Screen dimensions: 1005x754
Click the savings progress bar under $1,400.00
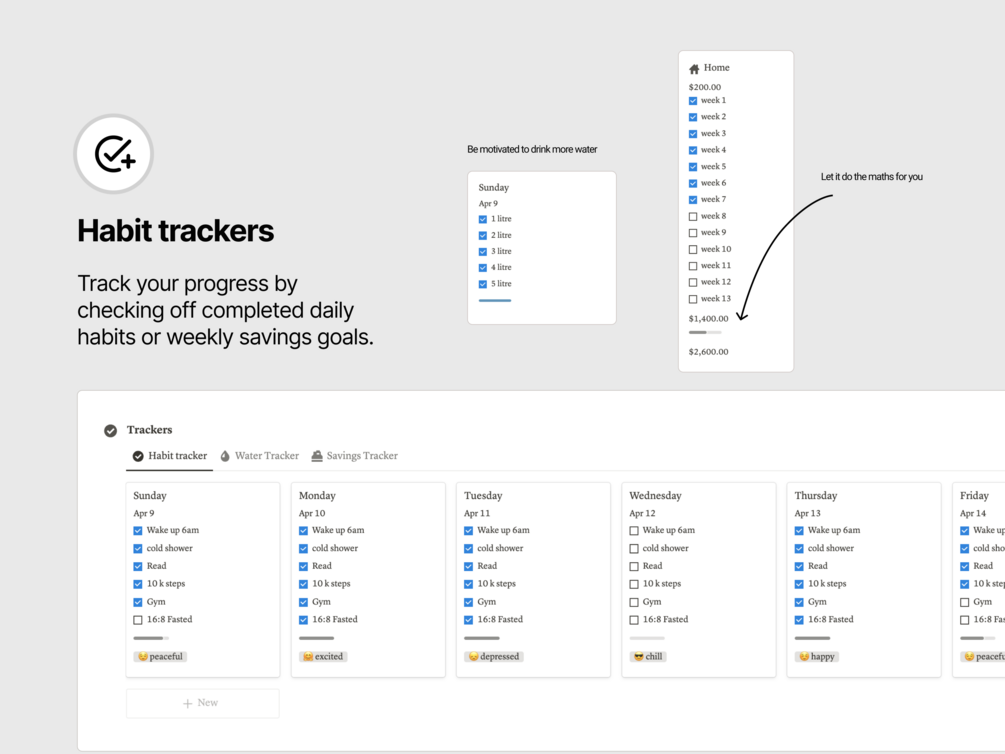(705, 332)
